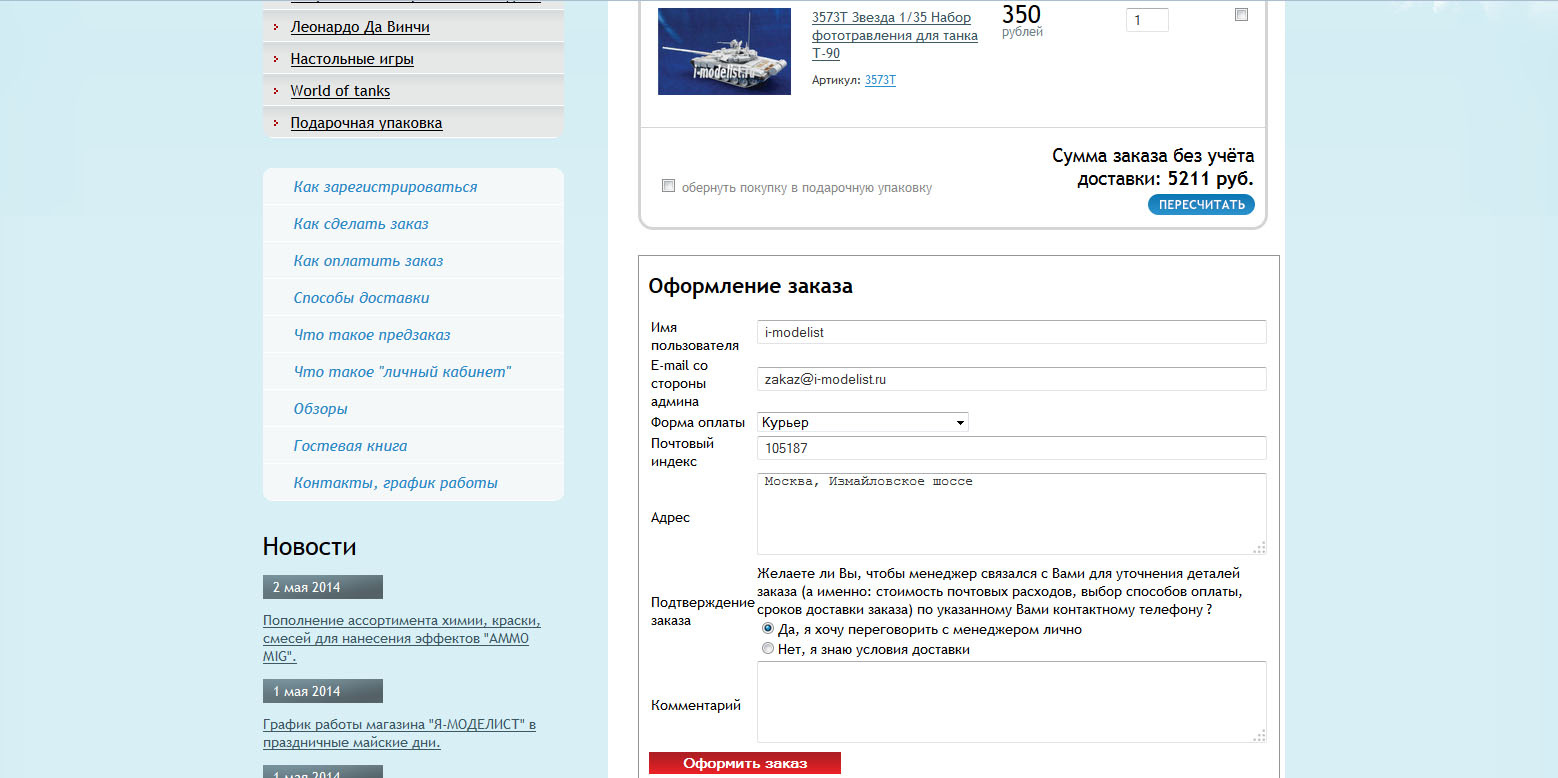Open the Гостевая книга page

[350, 446]
